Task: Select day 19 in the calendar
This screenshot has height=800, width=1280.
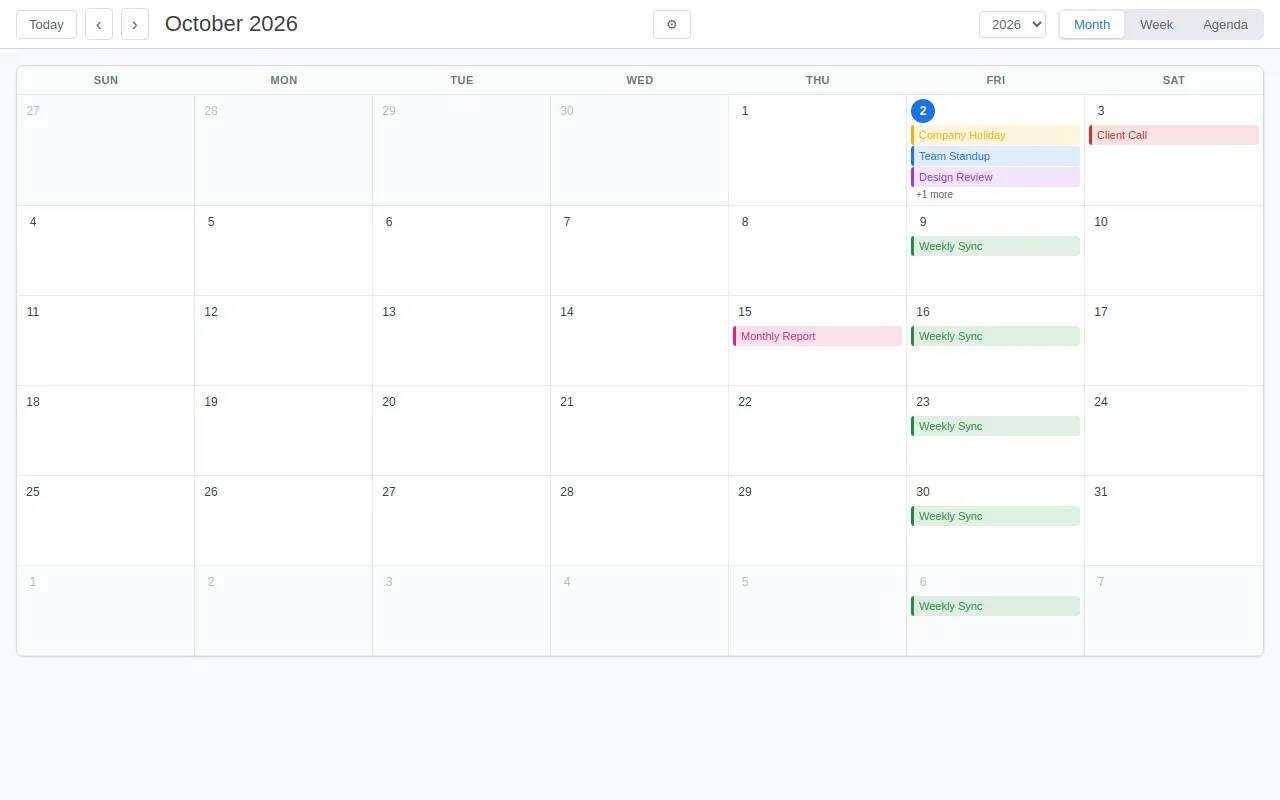Action: (x=283, y=430)
